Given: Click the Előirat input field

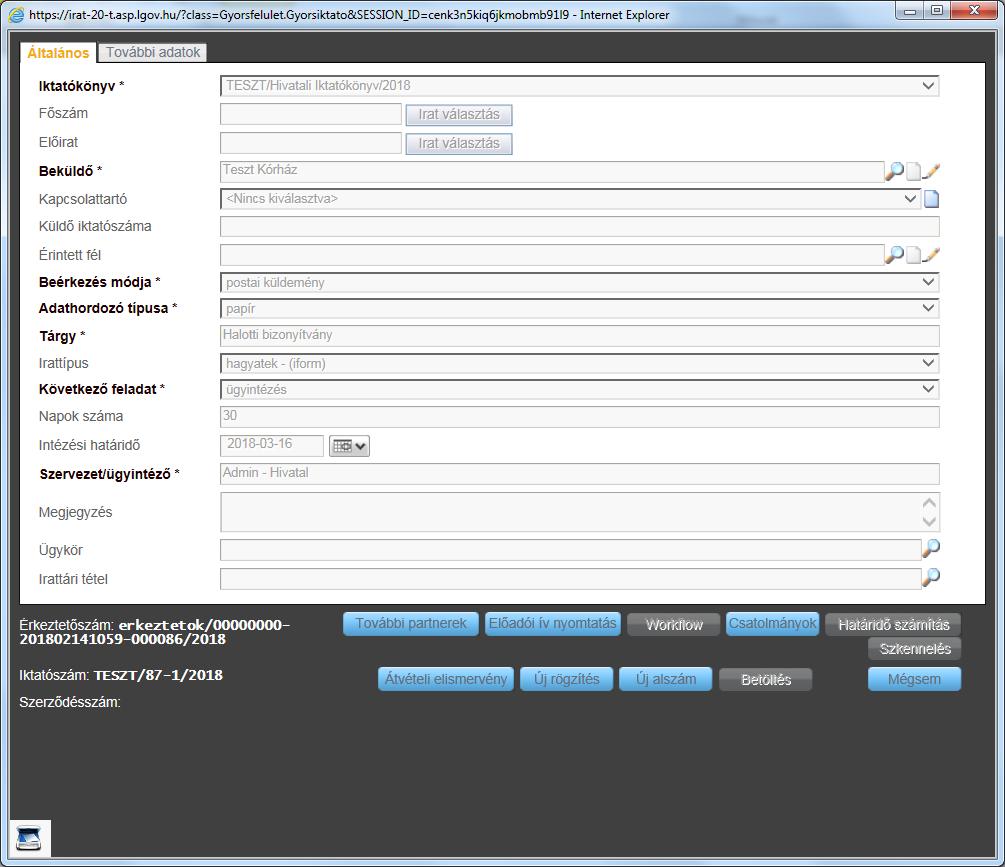Looking at the screenshot, I should tap(311, 143).
